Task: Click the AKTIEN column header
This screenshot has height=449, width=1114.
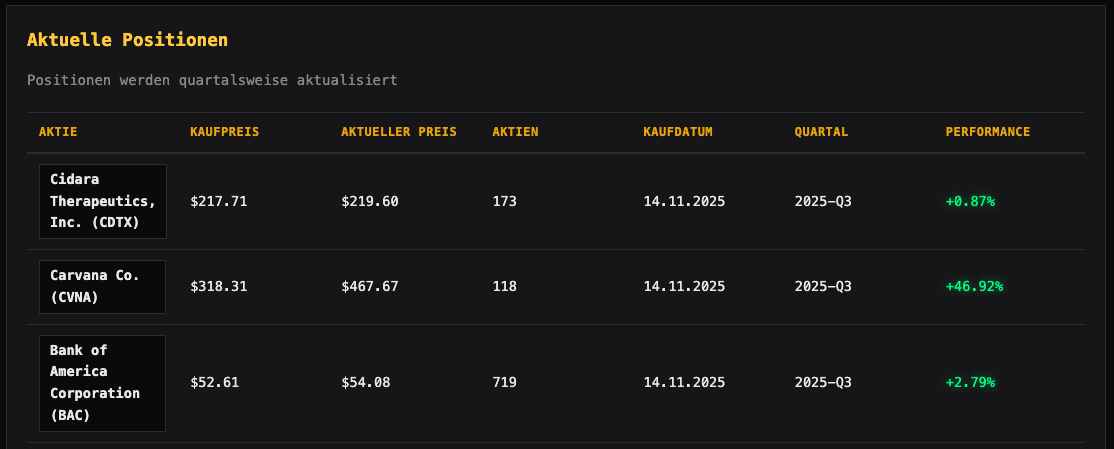Action: pyautogui.click(x=515, y=132)
